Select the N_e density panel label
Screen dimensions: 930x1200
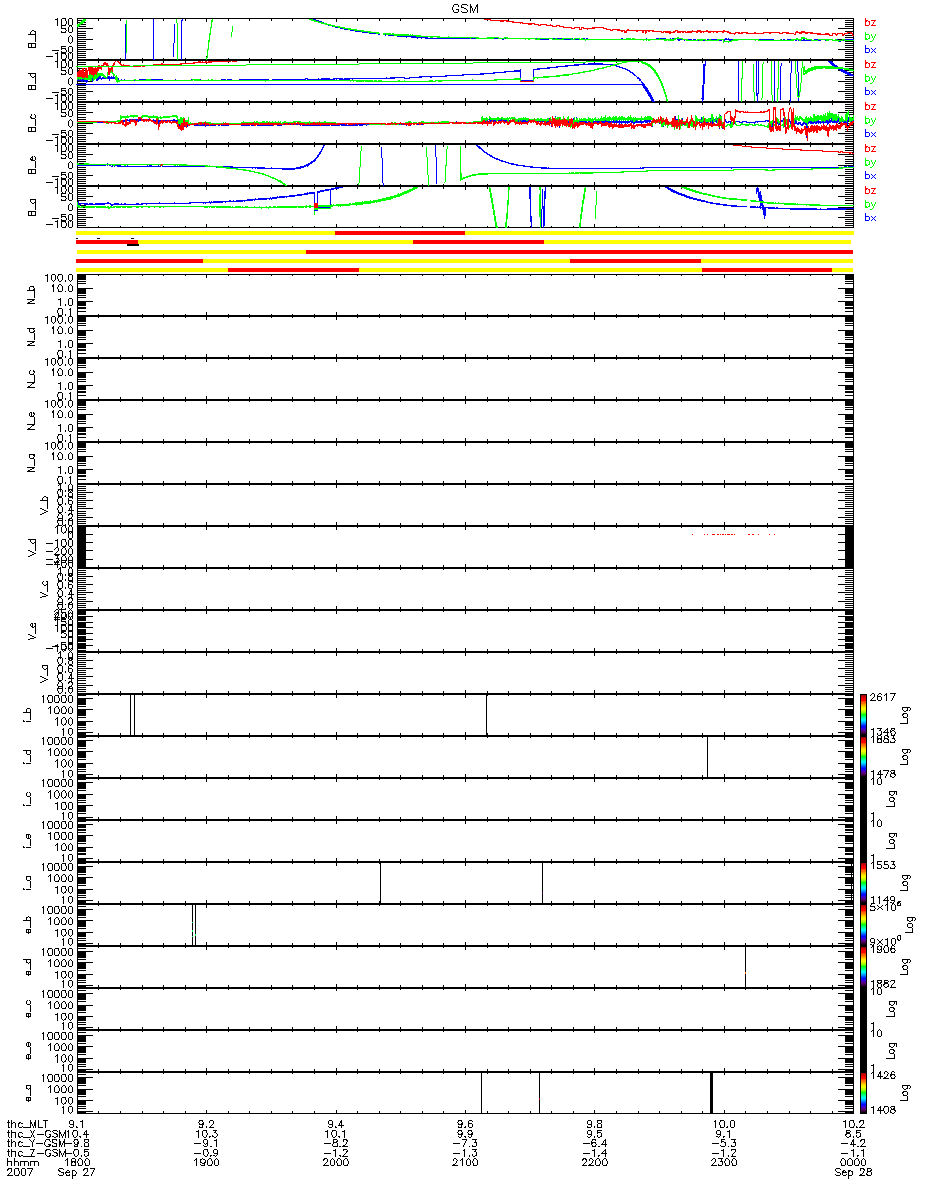pos(30,420)
